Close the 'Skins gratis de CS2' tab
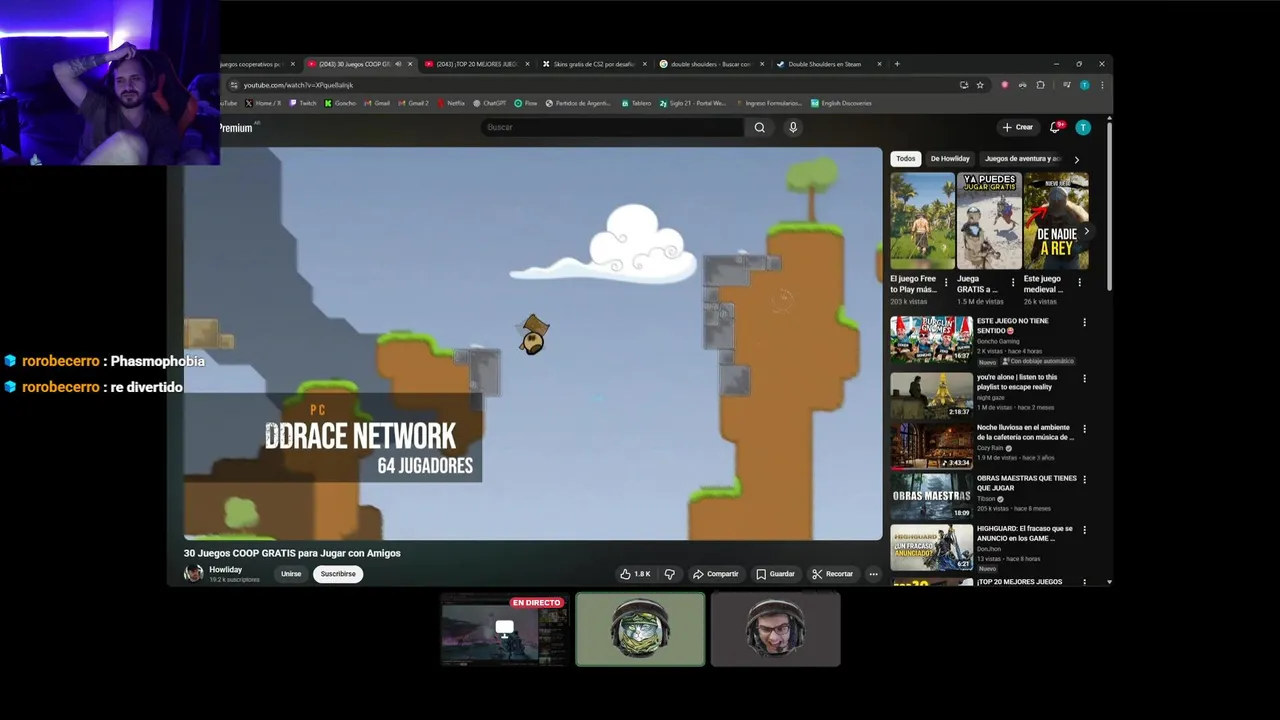The image size is (1280, 720). click(645, 64)
